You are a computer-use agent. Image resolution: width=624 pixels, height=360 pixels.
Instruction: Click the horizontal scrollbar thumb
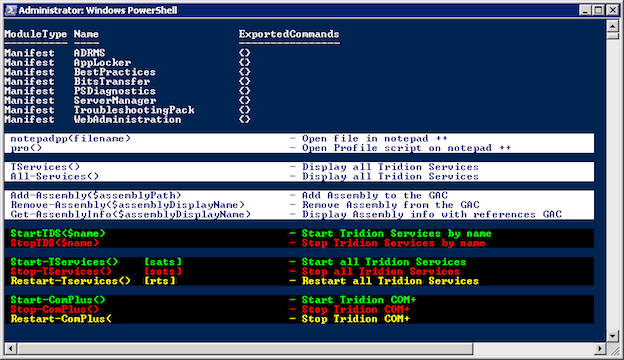pyautogui.click(x=245, y=349)
